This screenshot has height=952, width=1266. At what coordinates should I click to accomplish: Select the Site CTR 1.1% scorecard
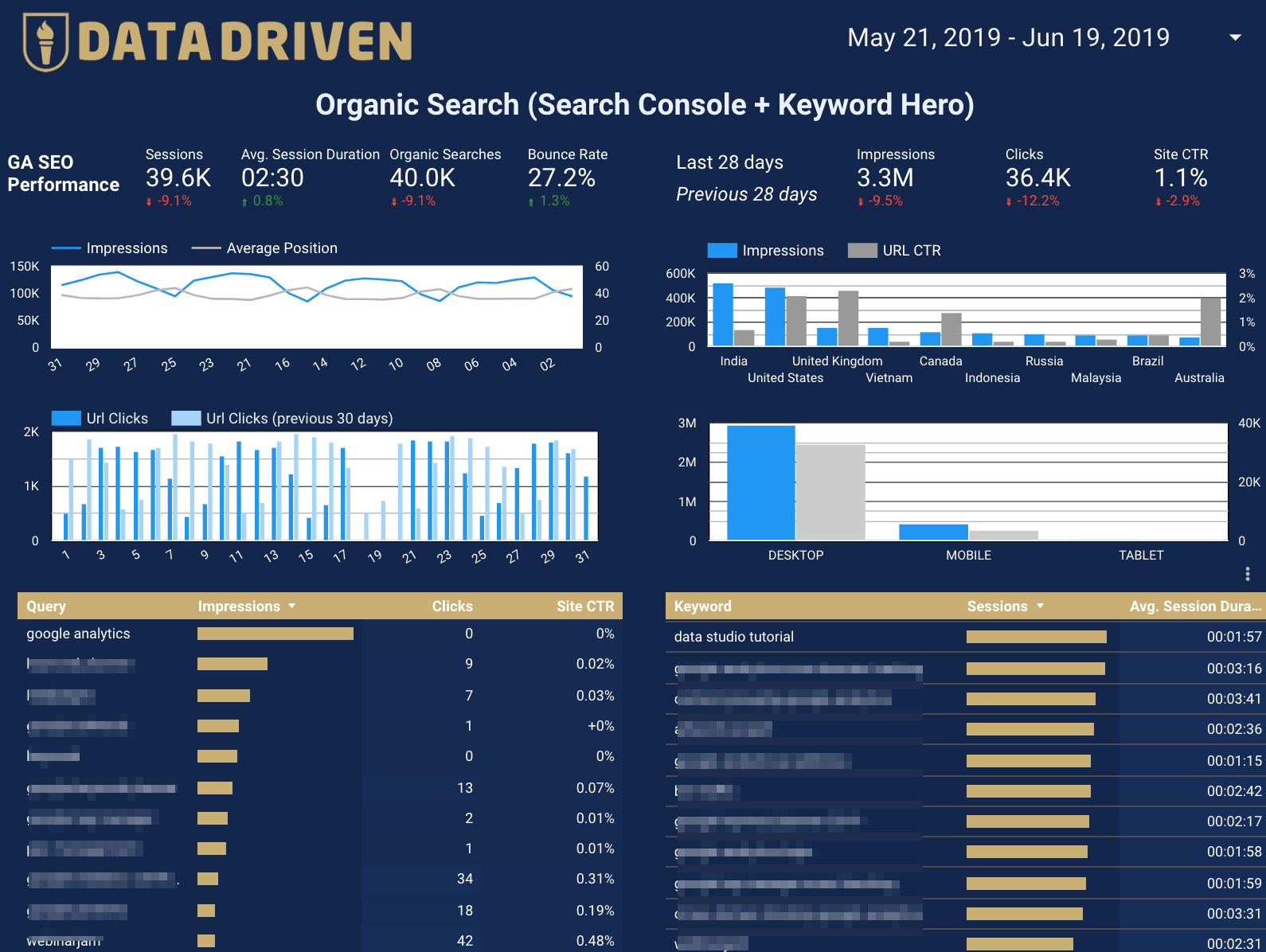click(x=1181, y=178)
